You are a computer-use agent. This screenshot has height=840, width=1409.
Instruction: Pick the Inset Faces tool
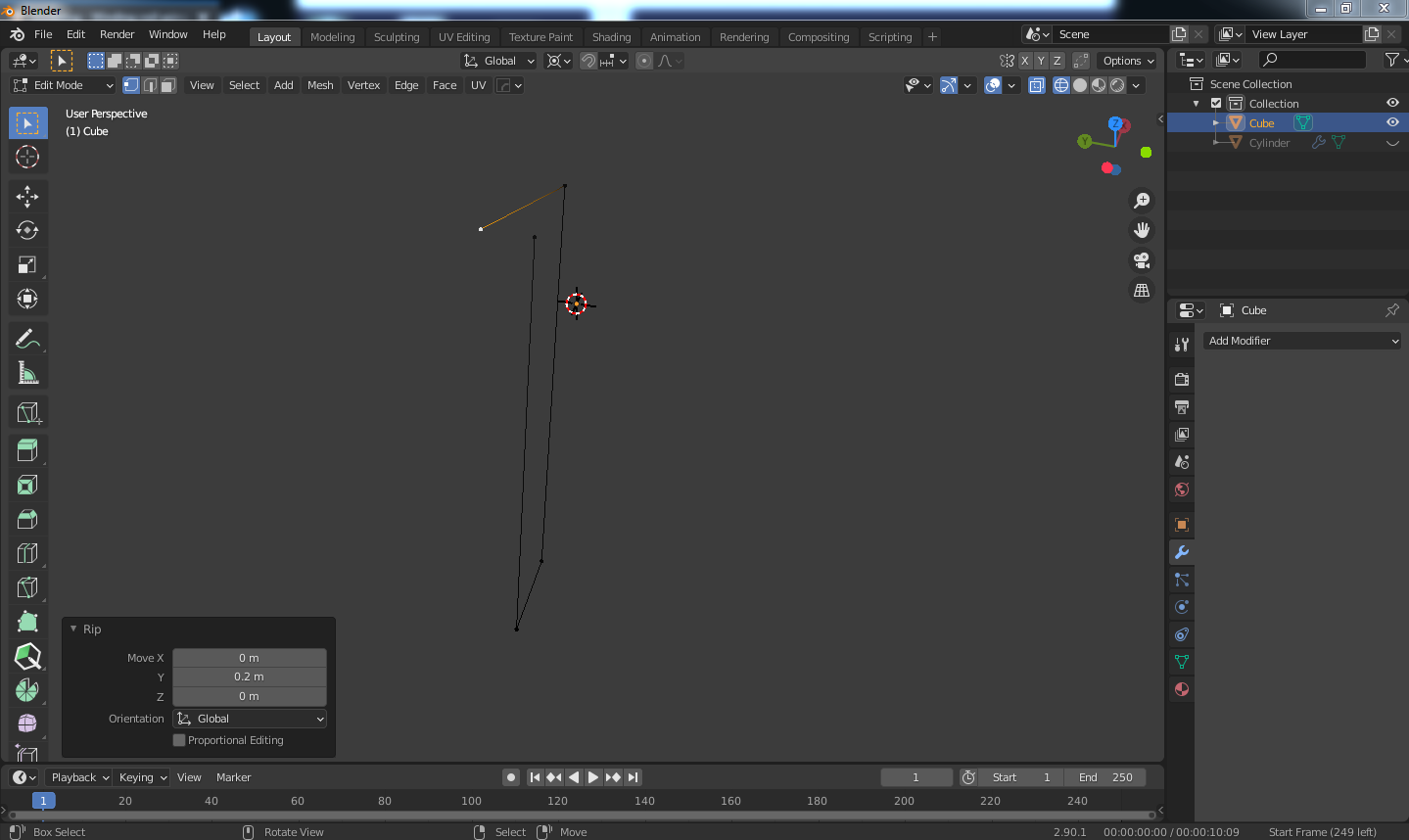point(27,485)
